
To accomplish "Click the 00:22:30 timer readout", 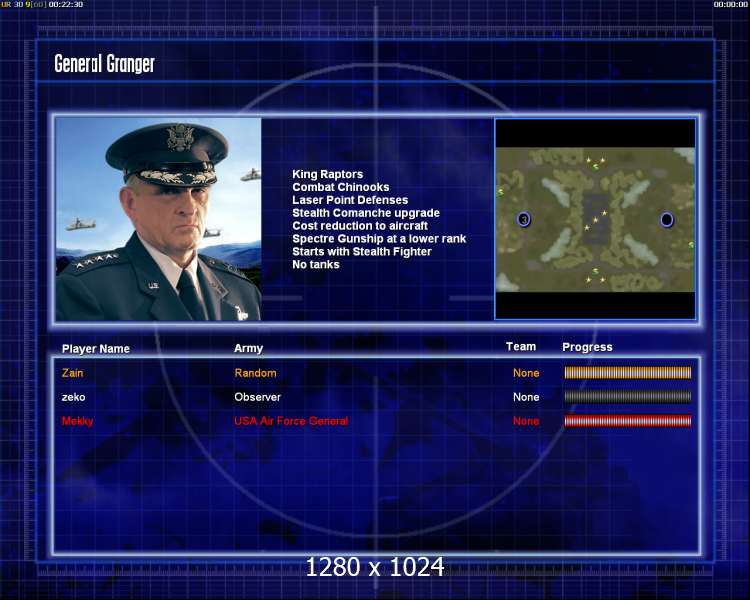I will (x=66, y=4).
